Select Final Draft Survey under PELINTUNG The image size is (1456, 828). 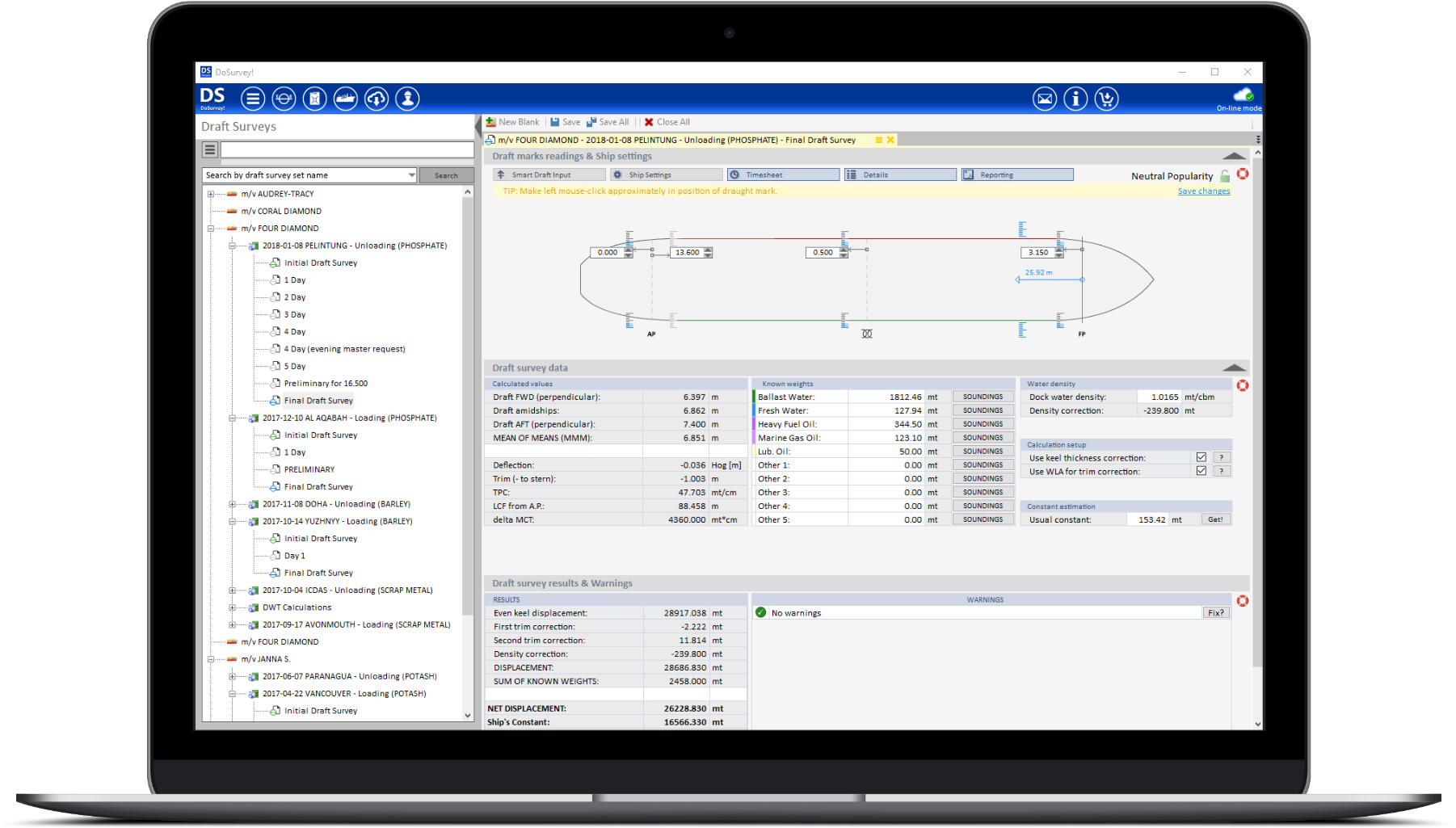point(318,401)
